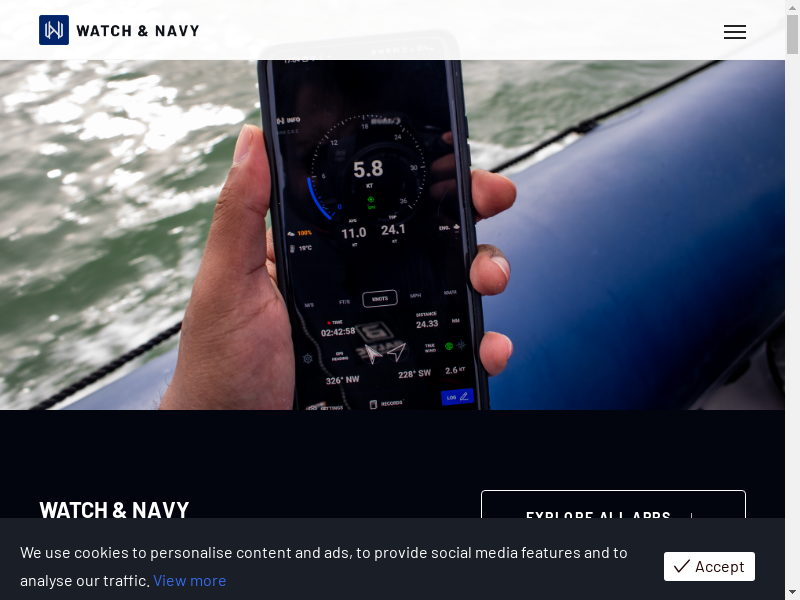
Task: Click the blue Watch & Navy logo icon
Action: pyautogui.click(x=54, y=30)
